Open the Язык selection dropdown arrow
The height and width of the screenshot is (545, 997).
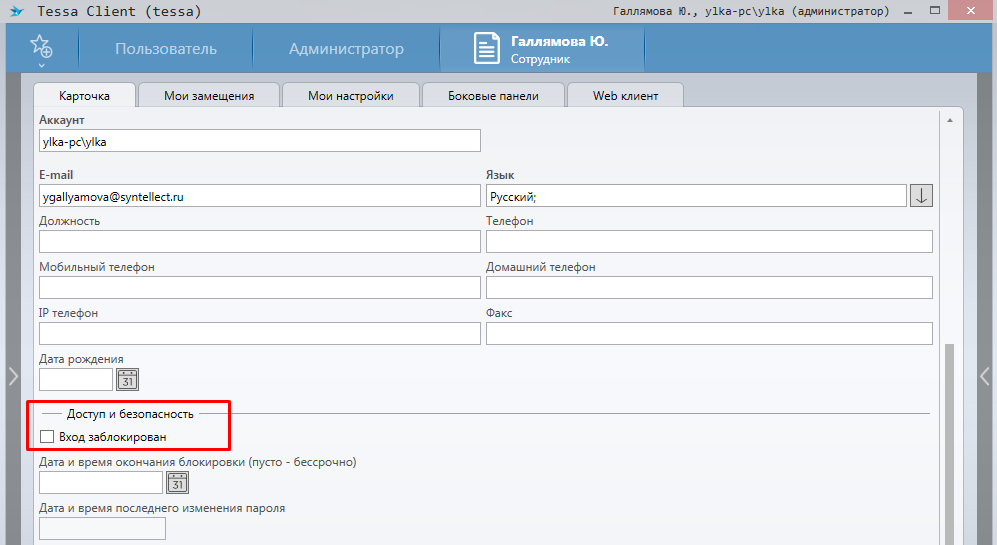(x=921, y=197)
